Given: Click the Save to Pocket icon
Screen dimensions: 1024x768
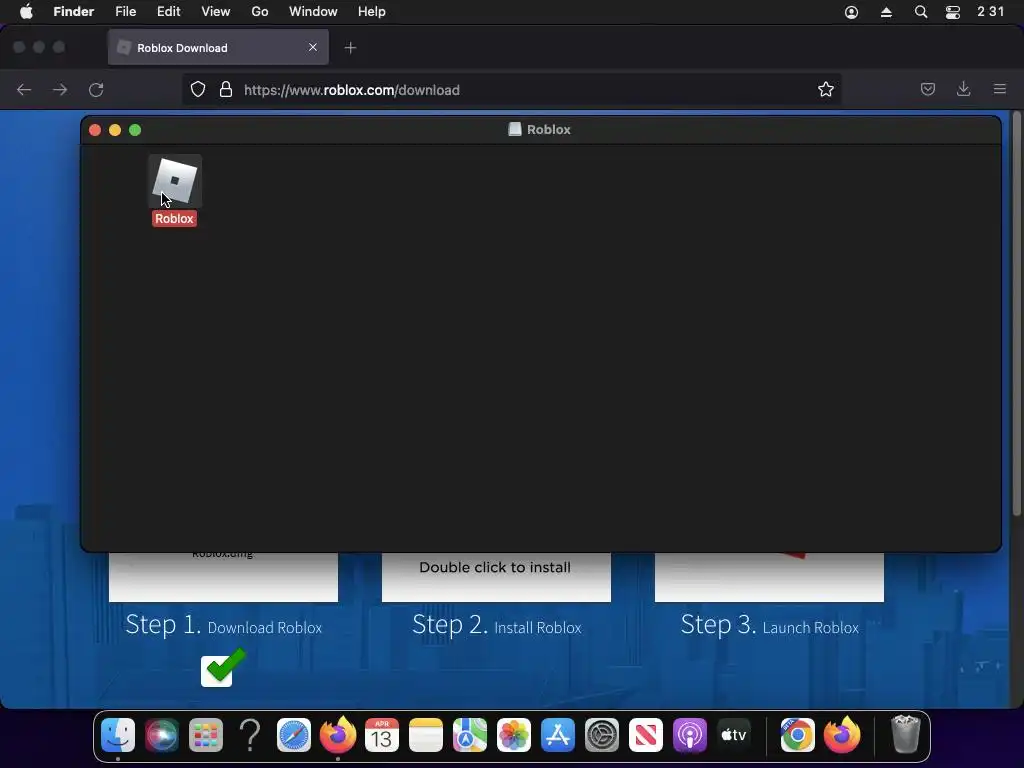Looking at the screenshot, I should (928, 89).
